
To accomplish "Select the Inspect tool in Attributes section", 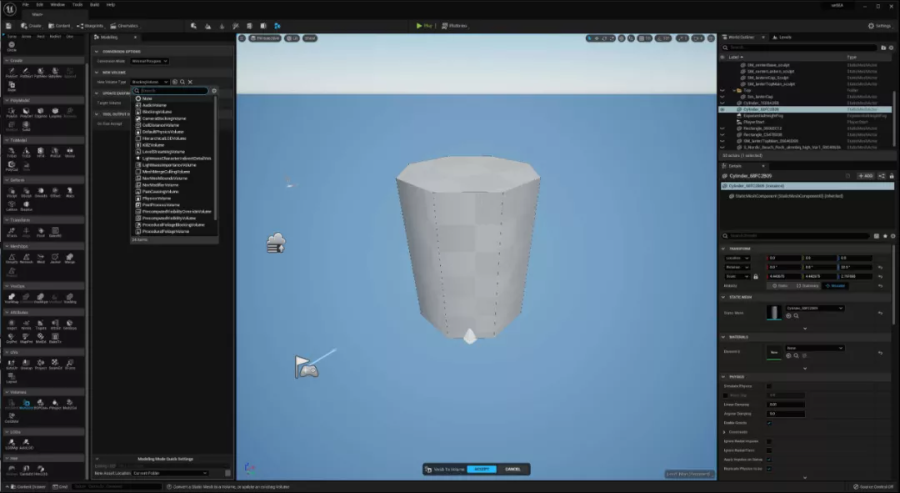I will [x=11, y=325].
